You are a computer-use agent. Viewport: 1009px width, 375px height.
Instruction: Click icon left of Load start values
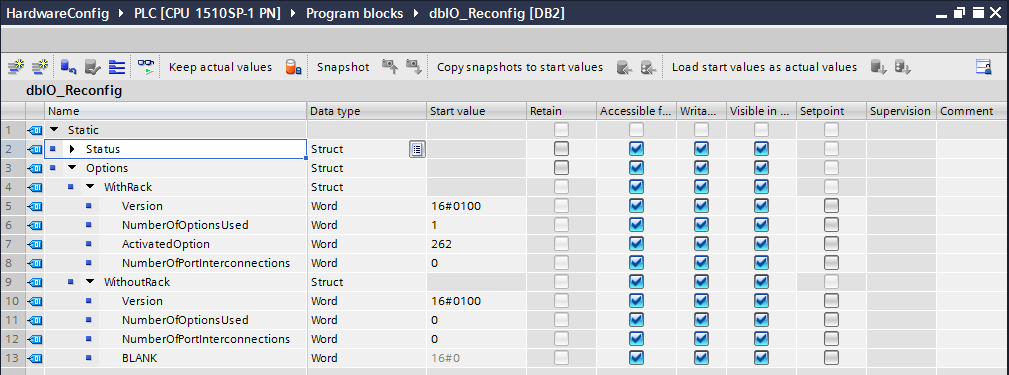pos(648,67)
